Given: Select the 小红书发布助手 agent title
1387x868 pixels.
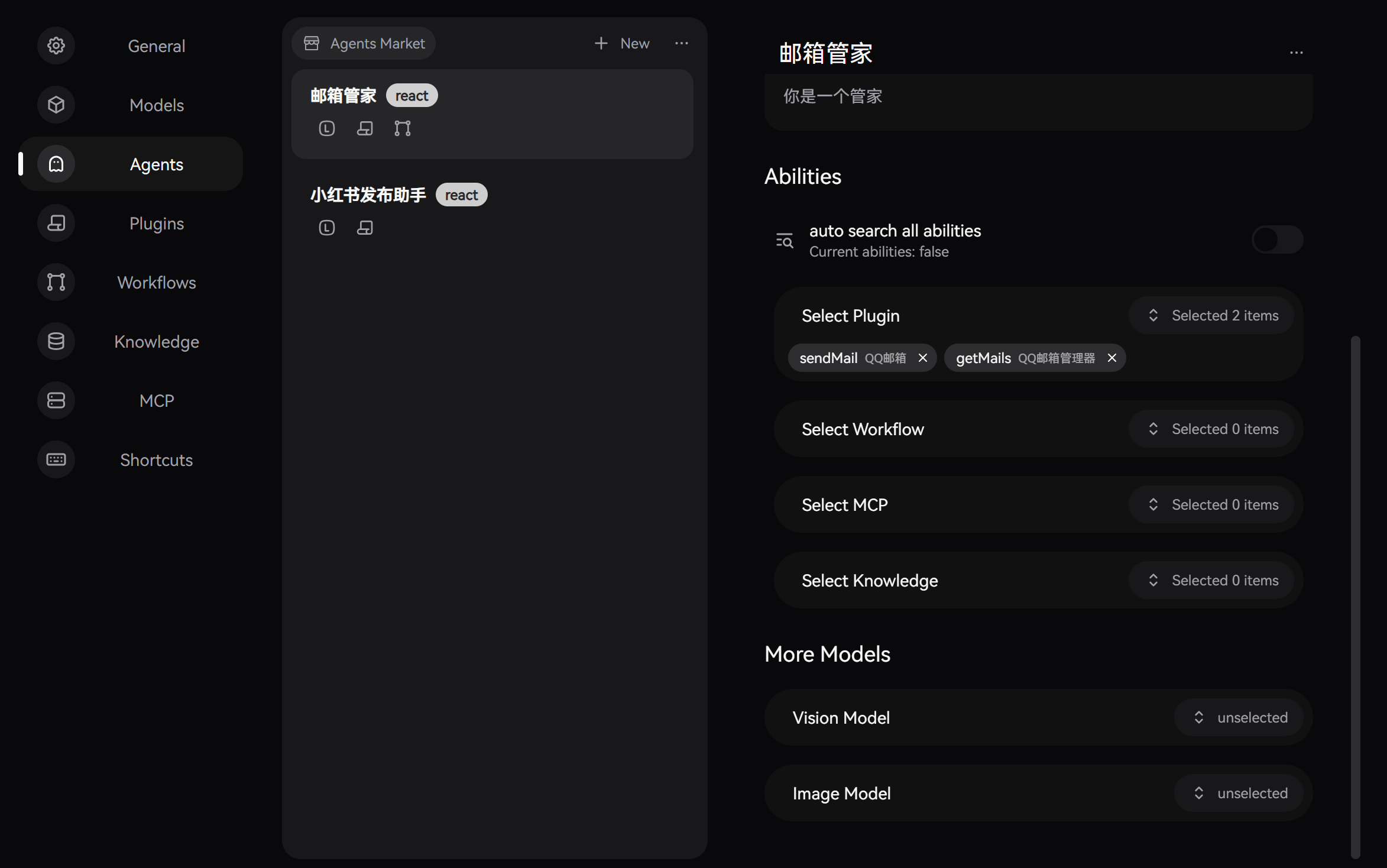Looking at the screenshot, I should [368, 195].
